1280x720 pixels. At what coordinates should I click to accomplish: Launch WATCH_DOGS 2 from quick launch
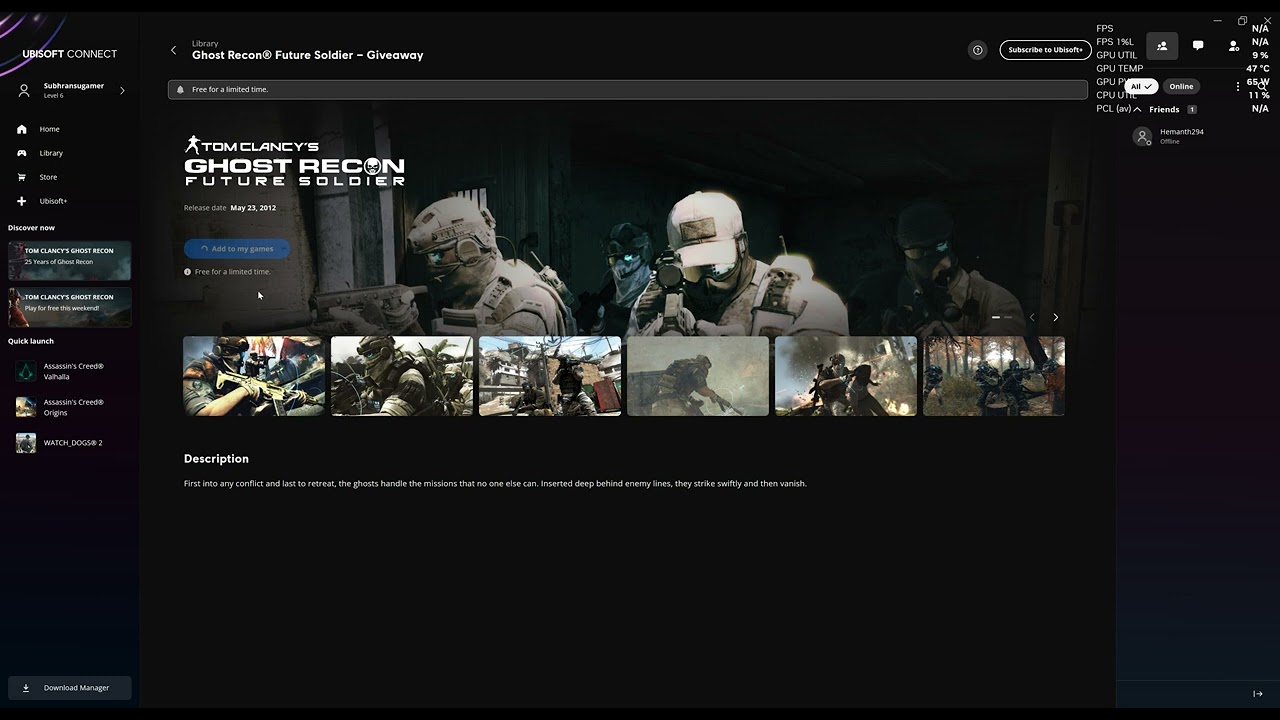[69, 443]
